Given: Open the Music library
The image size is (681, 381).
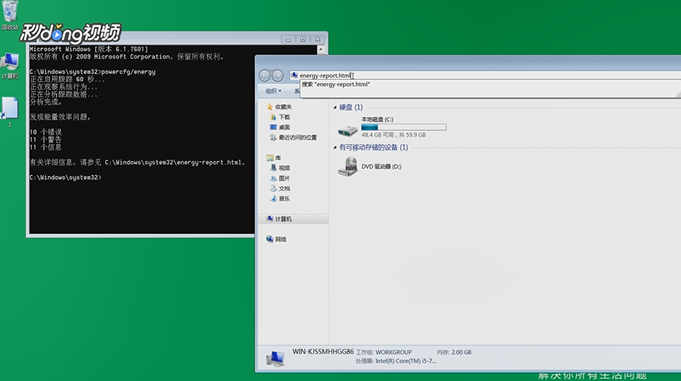Looking at the screenshot, I should click(280, 199).
